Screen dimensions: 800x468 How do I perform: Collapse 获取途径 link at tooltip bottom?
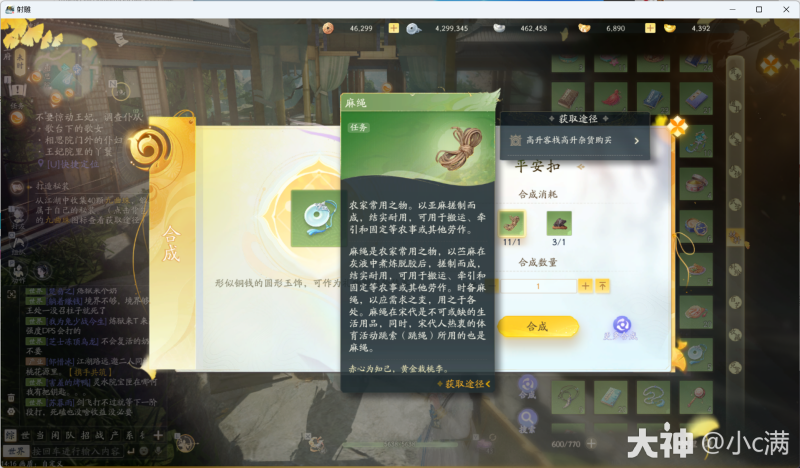463,384
